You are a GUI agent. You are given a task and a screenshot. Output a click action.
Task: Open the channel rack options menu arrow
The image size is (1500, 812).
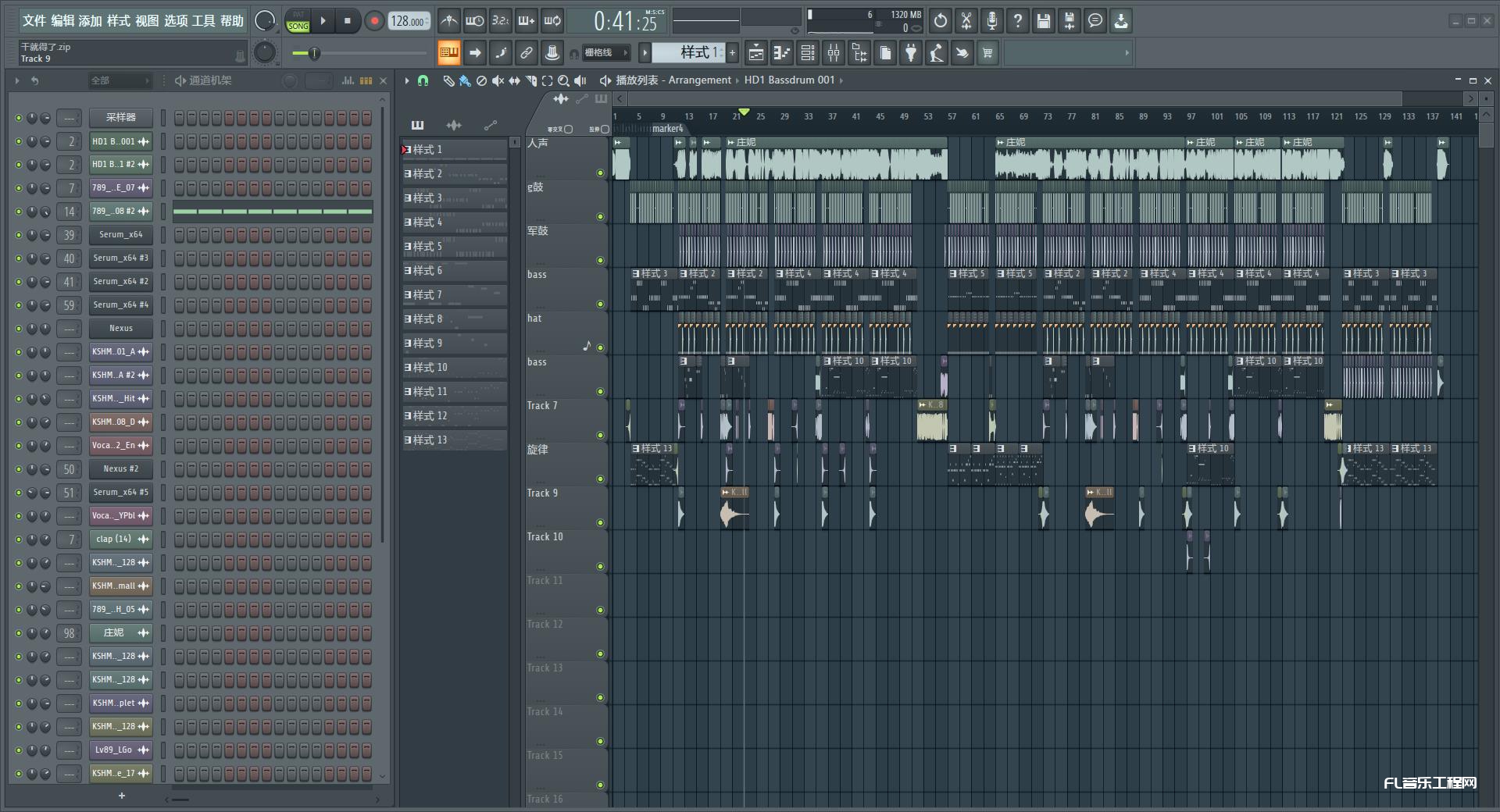coord(17,80)
